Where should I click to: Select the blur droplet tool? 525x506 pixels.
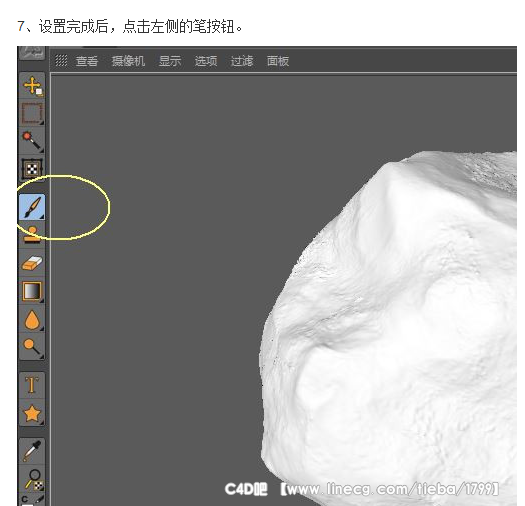pyautogui.click(x=32, y=319)
